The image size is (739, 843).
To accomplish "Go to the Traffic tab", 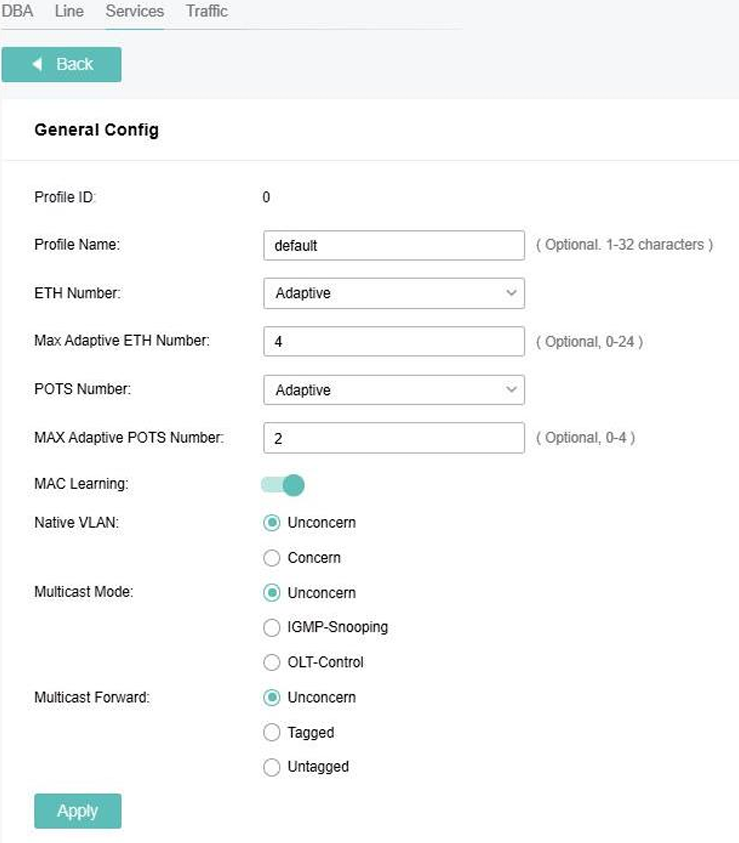I will 207,11.
